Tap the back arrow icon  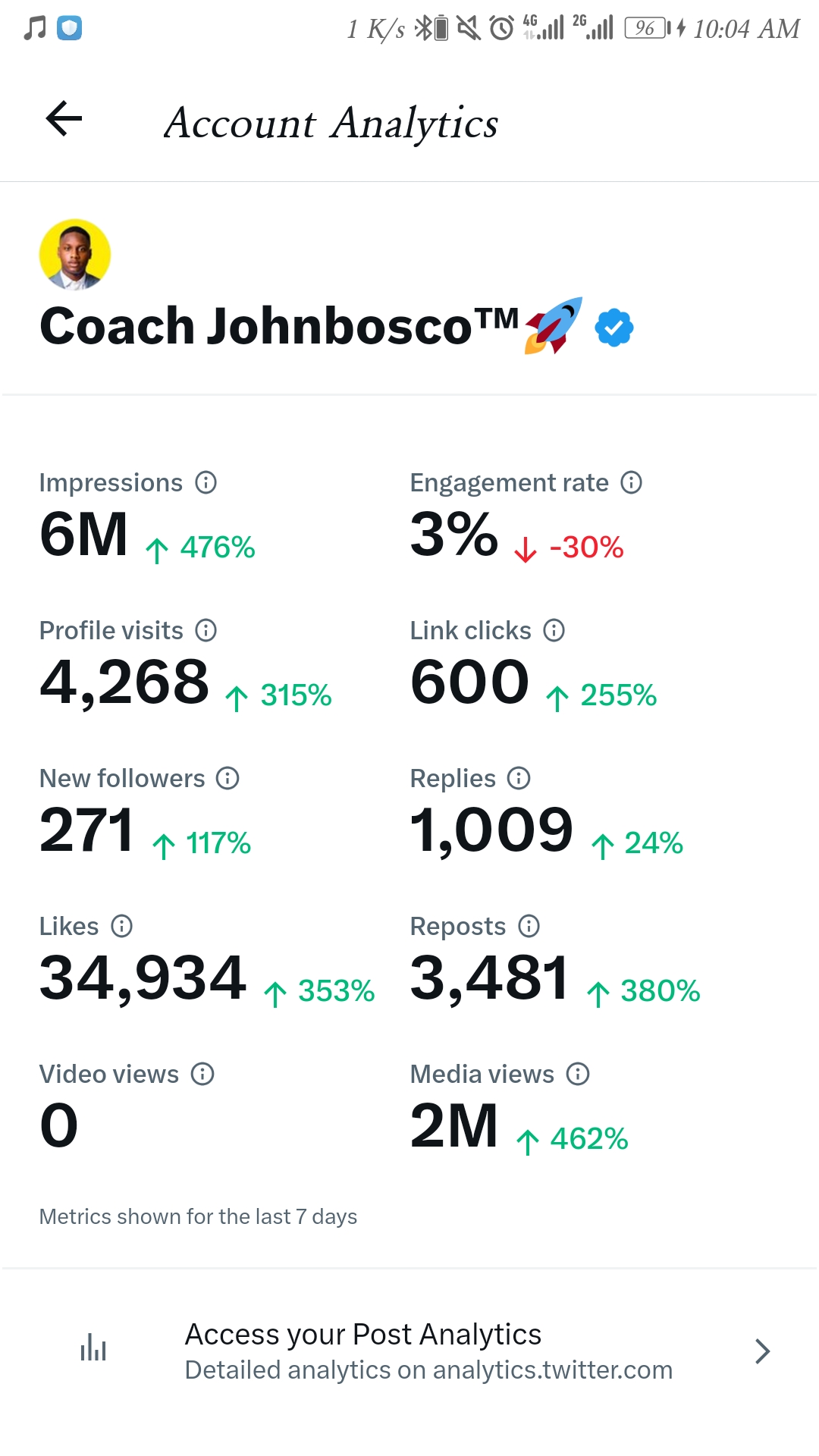pyautogui.click(x=64, y=119)
